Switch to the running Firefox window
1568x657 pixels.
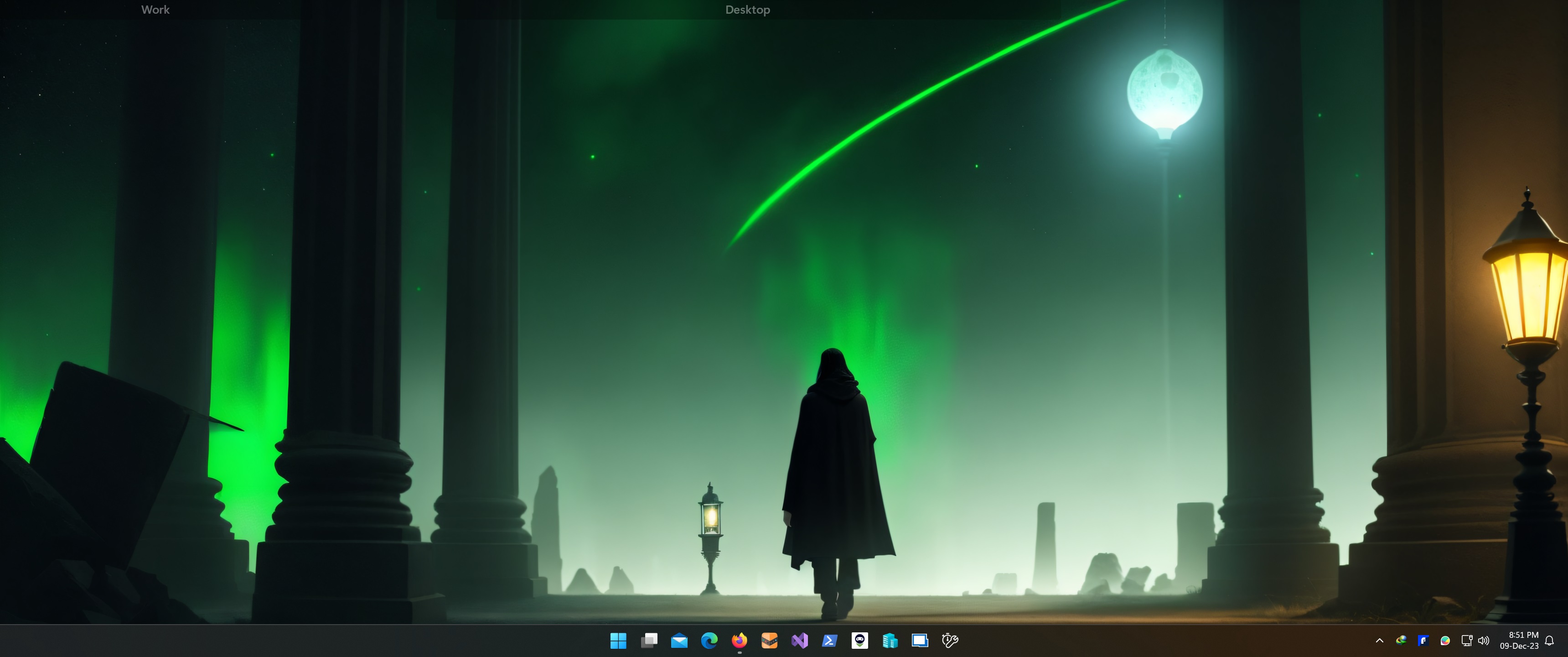tap(739, 640)
